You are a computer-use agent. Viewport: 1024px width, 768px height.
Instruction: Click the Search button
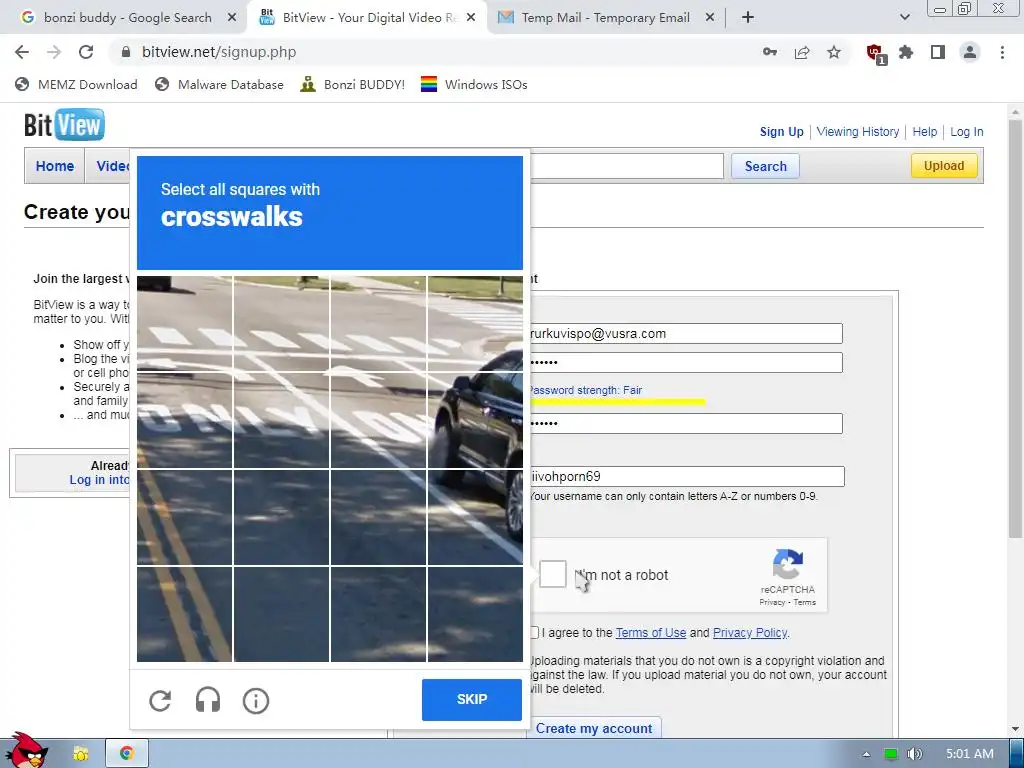(x=765, y=166)
